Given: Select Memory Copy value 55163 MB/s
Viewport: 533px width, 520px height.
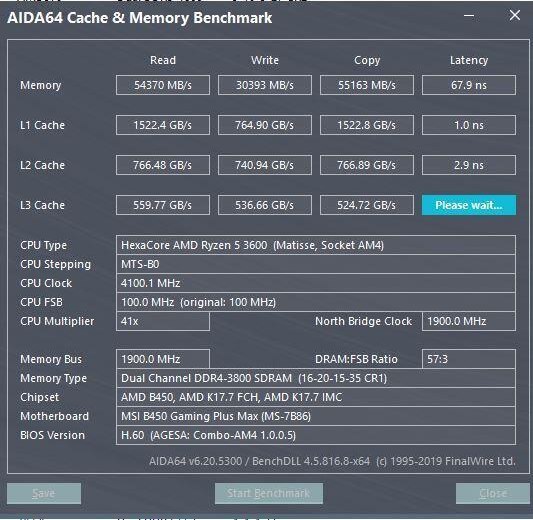Looking at the screenshot, I should pyautogui.click(x=367, y=85).
